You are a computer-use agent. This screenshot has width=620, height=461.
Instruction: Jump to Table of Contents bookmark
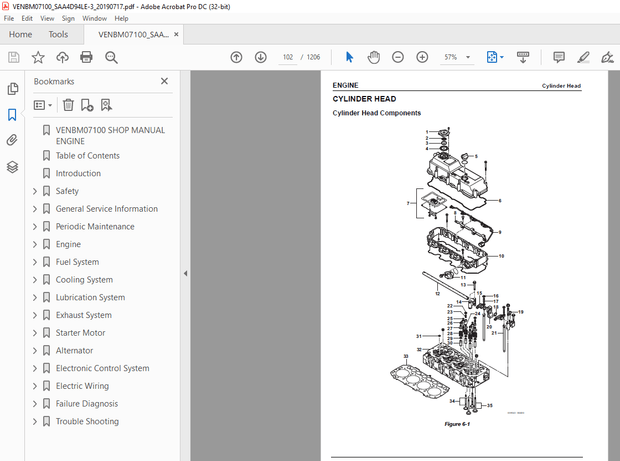click(87, 156)
